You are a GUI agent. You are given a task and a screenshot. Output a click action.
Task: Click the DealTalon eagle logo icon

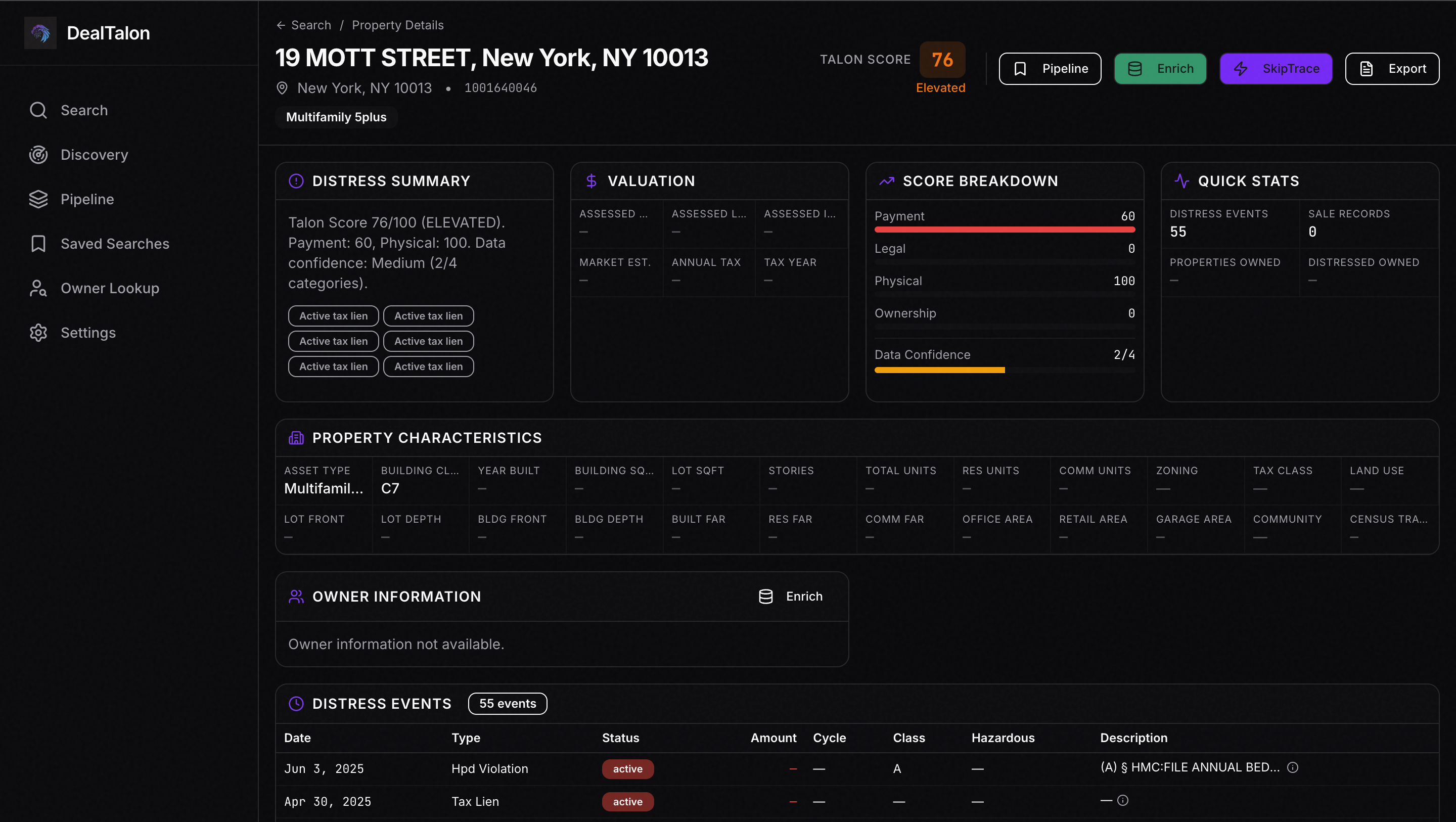pyautogui.click(x=40, y=33)
